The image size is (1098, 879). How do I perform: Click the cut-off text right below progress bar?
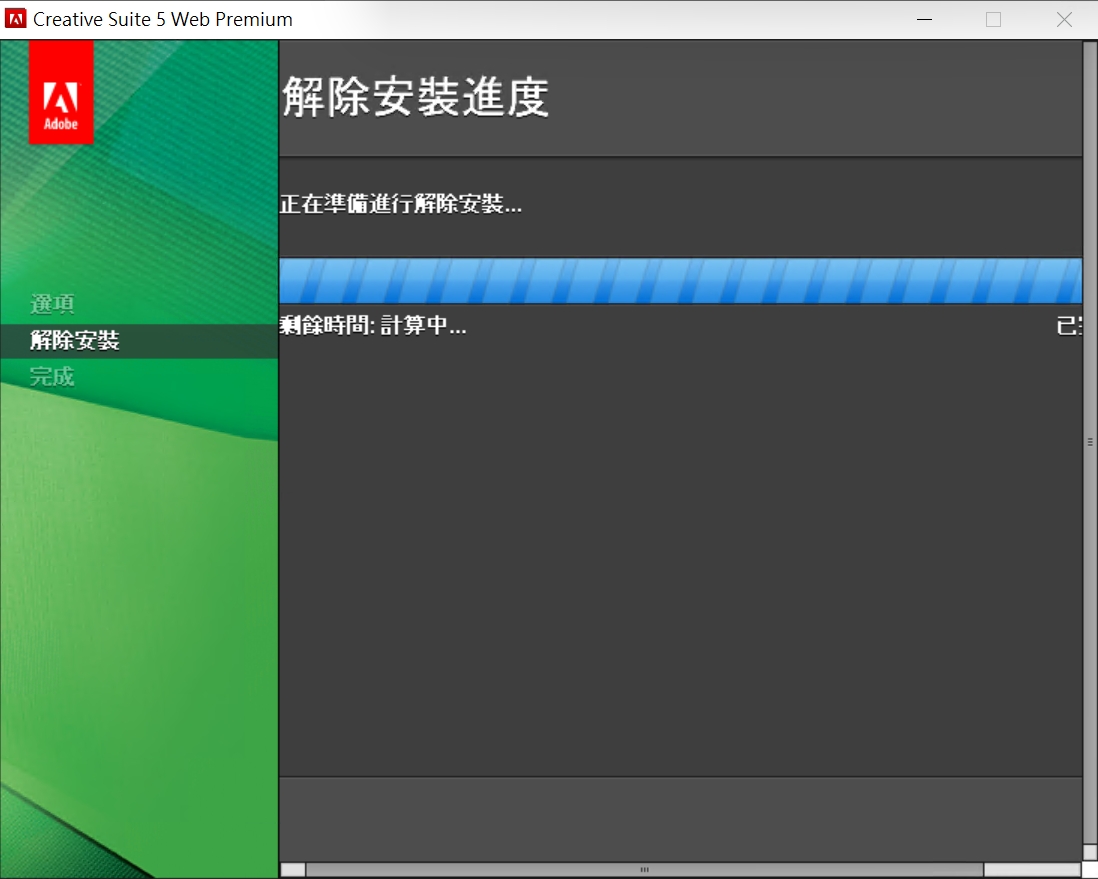[1068, 326]
